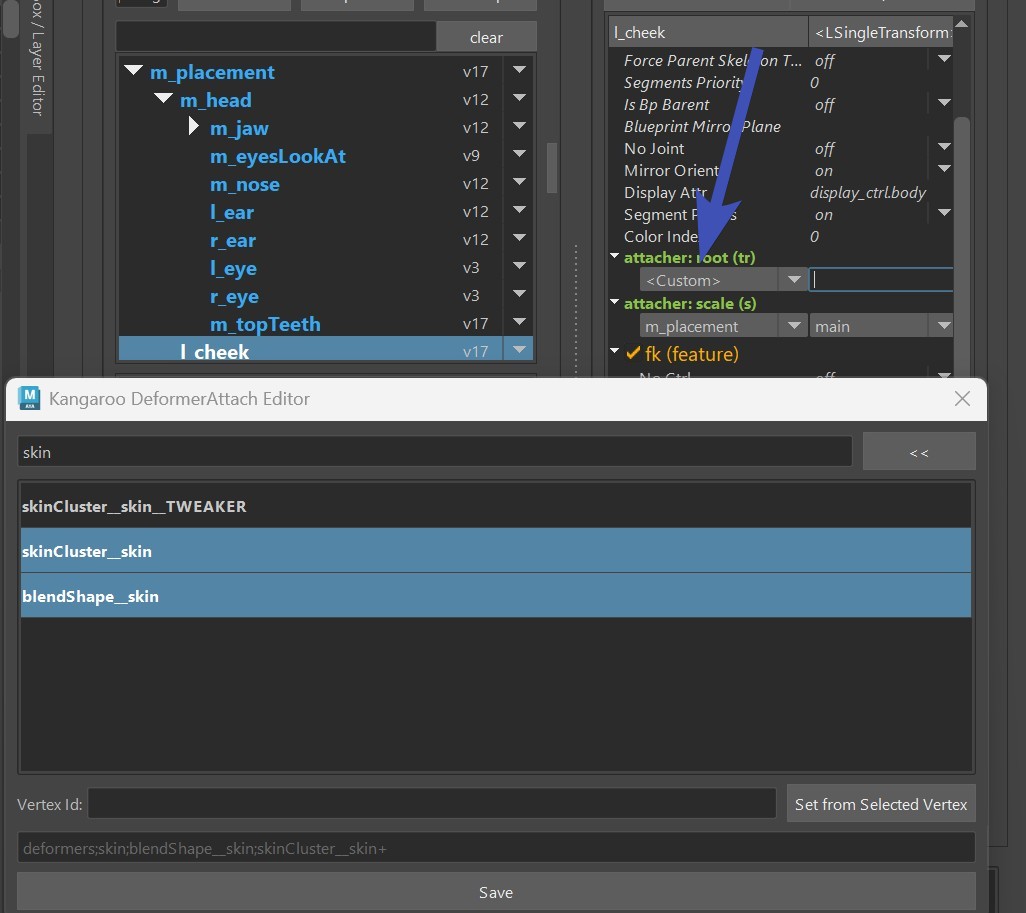Click the Segments Priority value 0
Screen dimensions: 1026x913
814,82
